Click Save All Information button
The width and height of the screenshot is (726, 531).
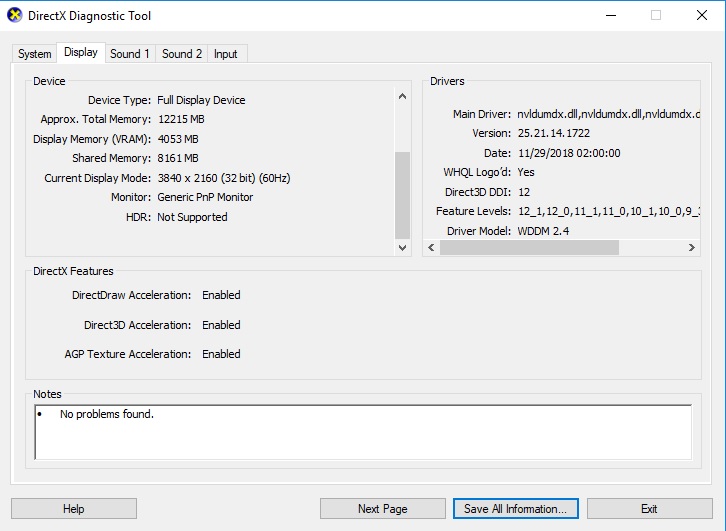pyautogui.click(x=515, y=509)
